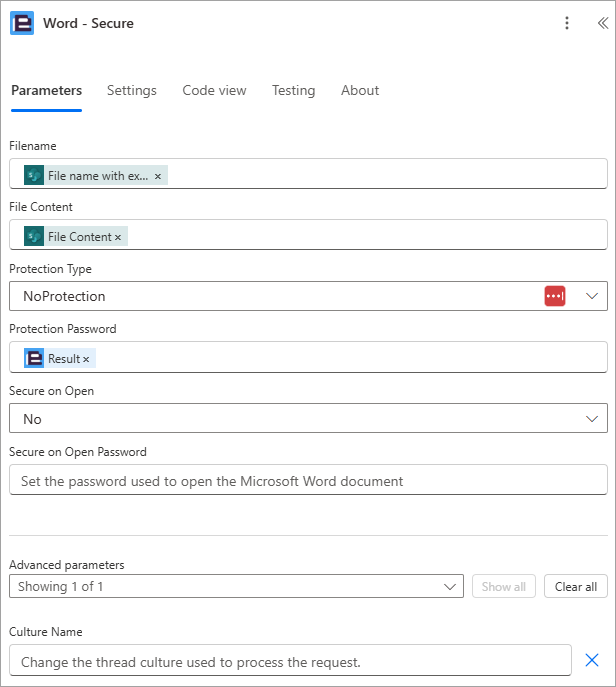Switch to the Settings tab
This screenshot has width=616, height=687.
[131, 90]
